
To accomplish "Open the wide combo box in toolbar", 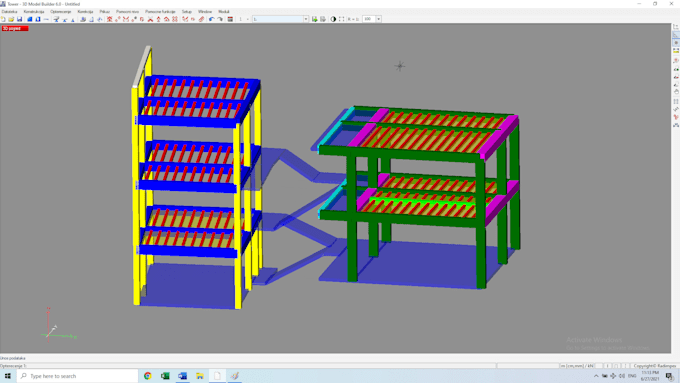I will [x=280, y=19].
